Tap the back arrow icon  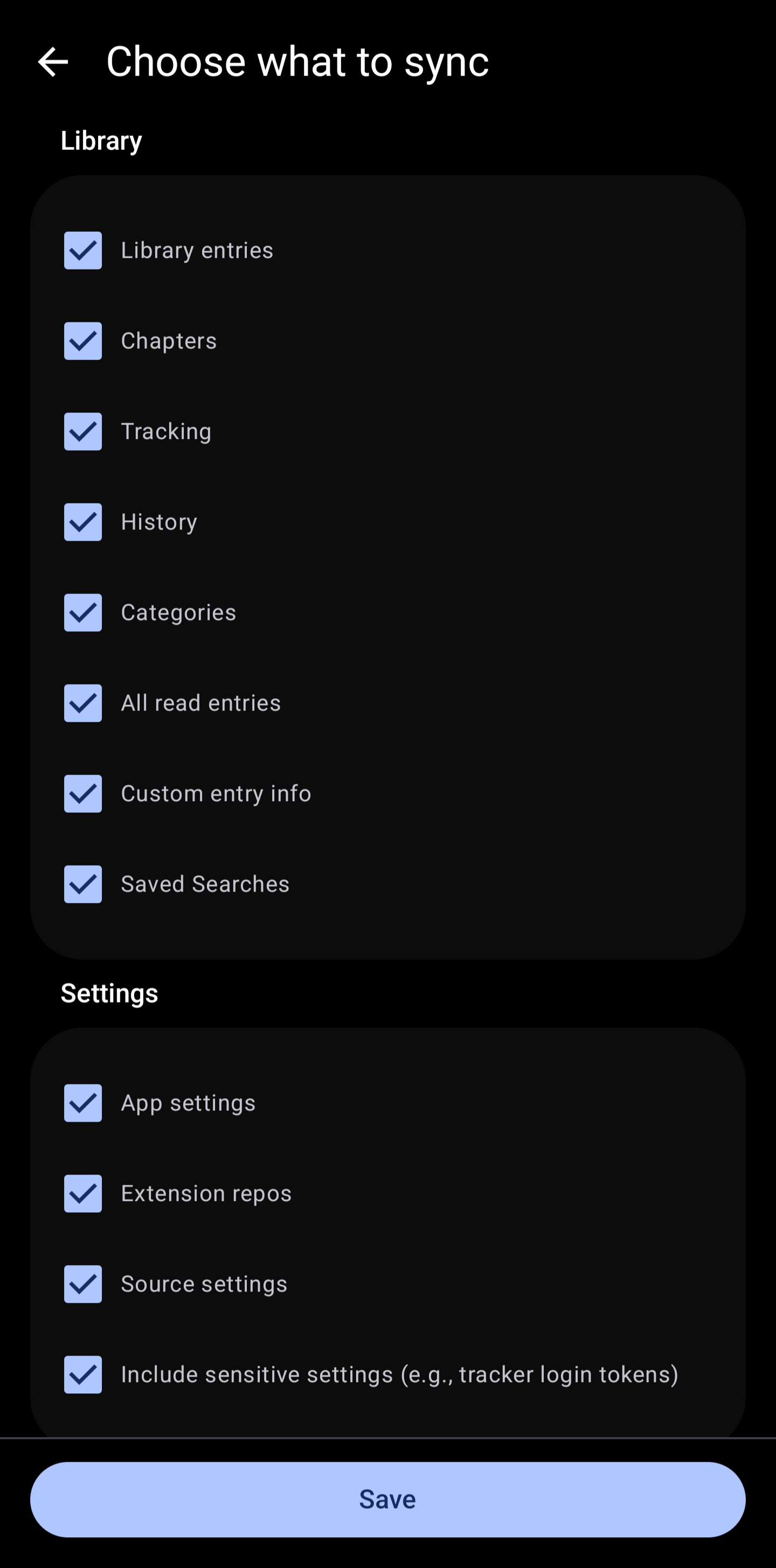pos(53,62)
